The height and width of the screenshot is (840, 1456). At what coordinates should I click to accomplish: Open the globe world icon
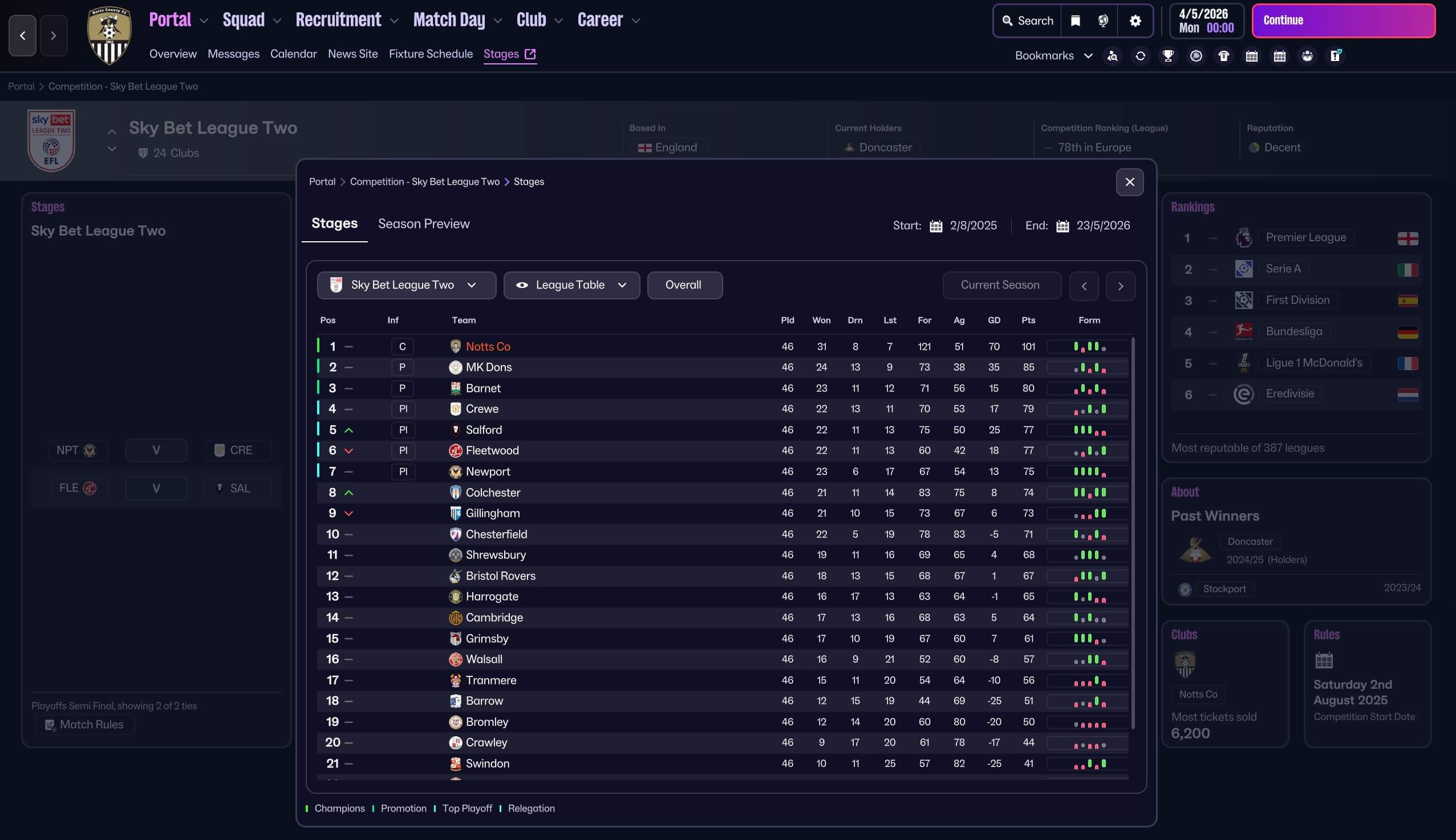coord(1103,21)
